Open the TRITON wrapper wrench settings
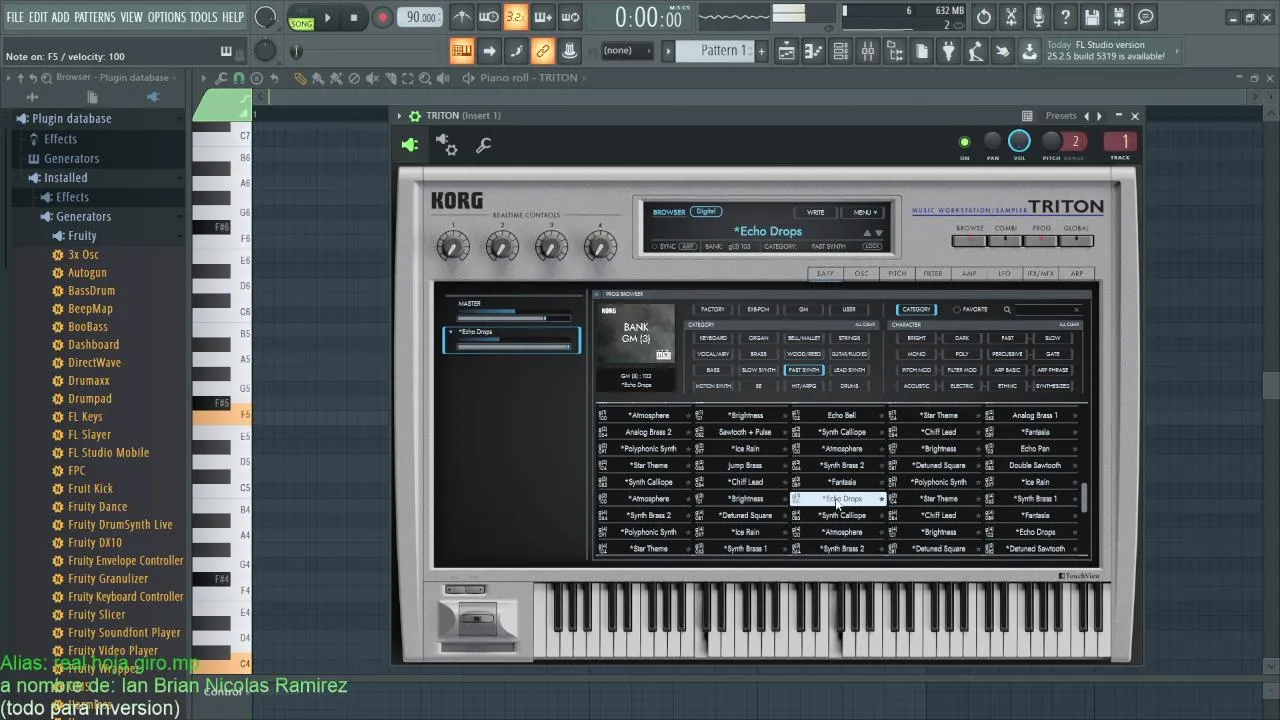 point(484,146)
